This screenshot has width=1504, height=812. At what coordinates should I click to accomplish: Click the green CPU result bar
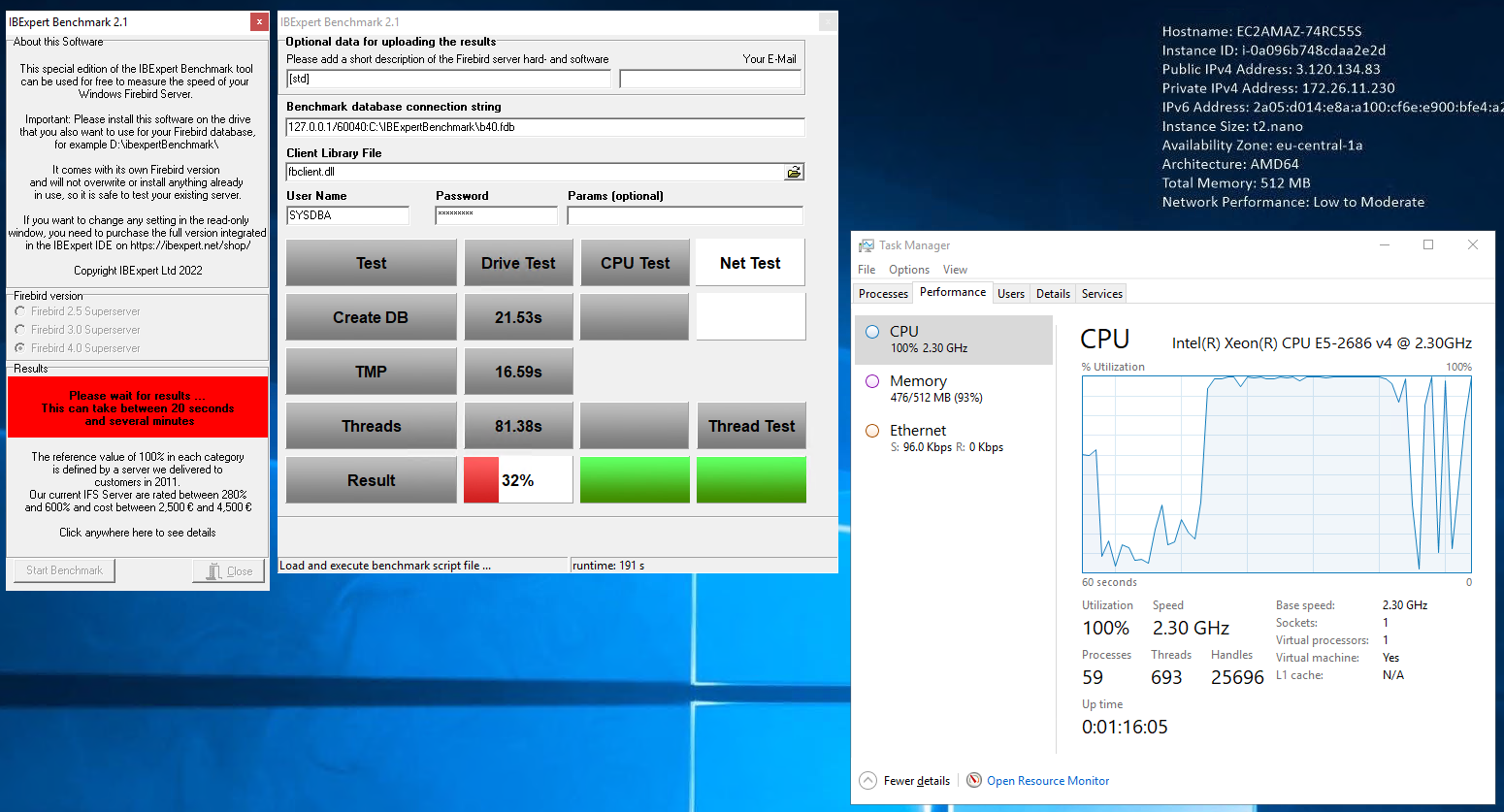pyautogui.click(x=635, y=480)
